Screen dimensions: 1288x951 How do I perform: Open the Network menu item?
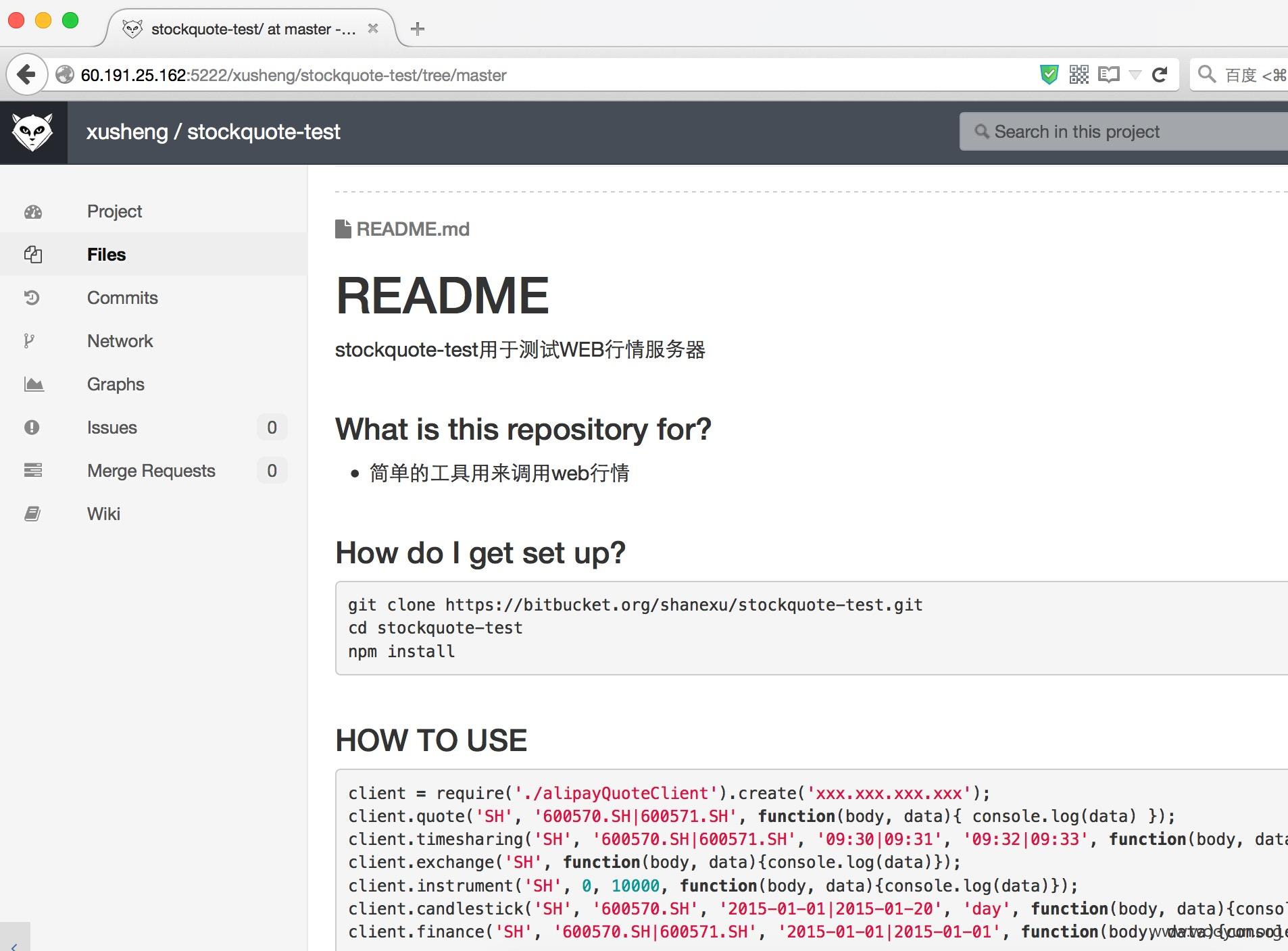click(153, 341)
